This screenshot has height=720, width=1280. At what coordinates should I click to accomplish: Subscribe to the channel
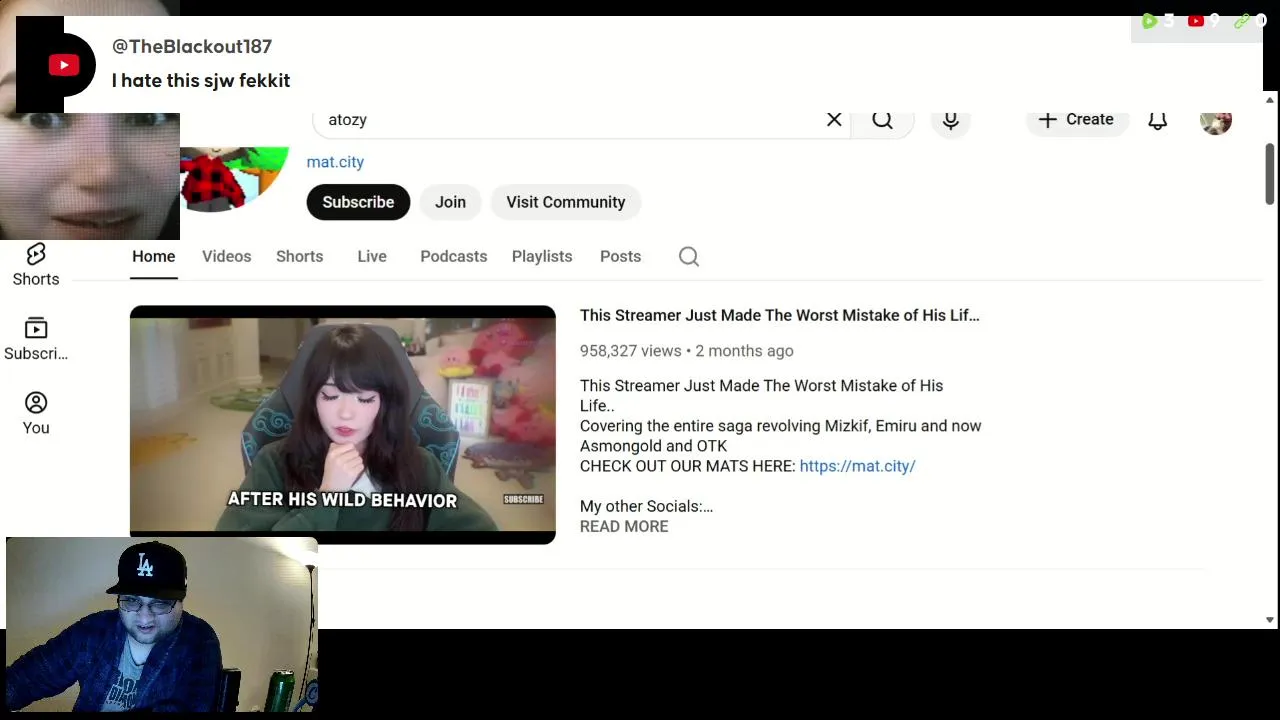pyautogui.click(x=358, y=202)
